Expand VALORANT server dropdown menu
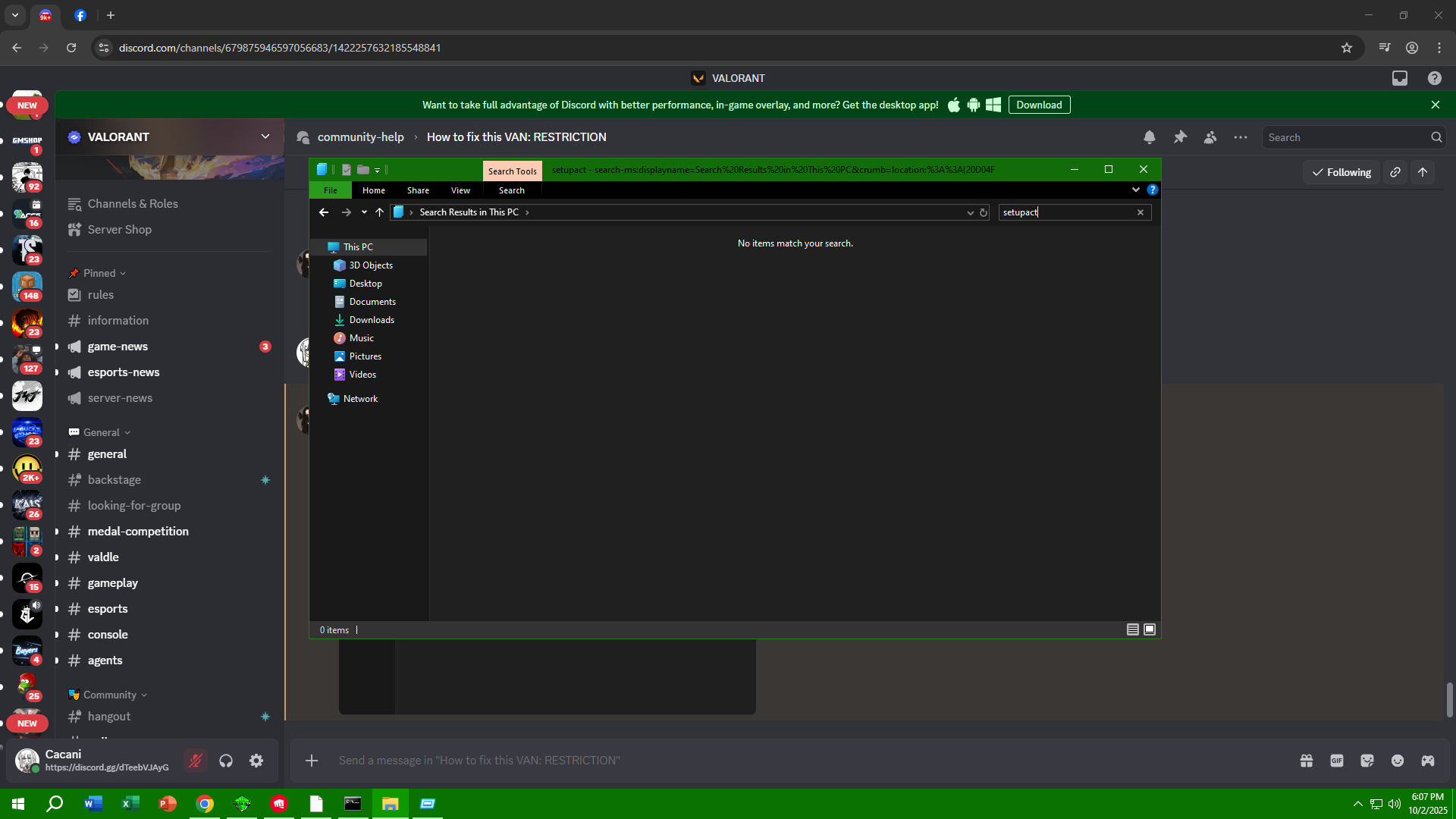 (265, 136)
